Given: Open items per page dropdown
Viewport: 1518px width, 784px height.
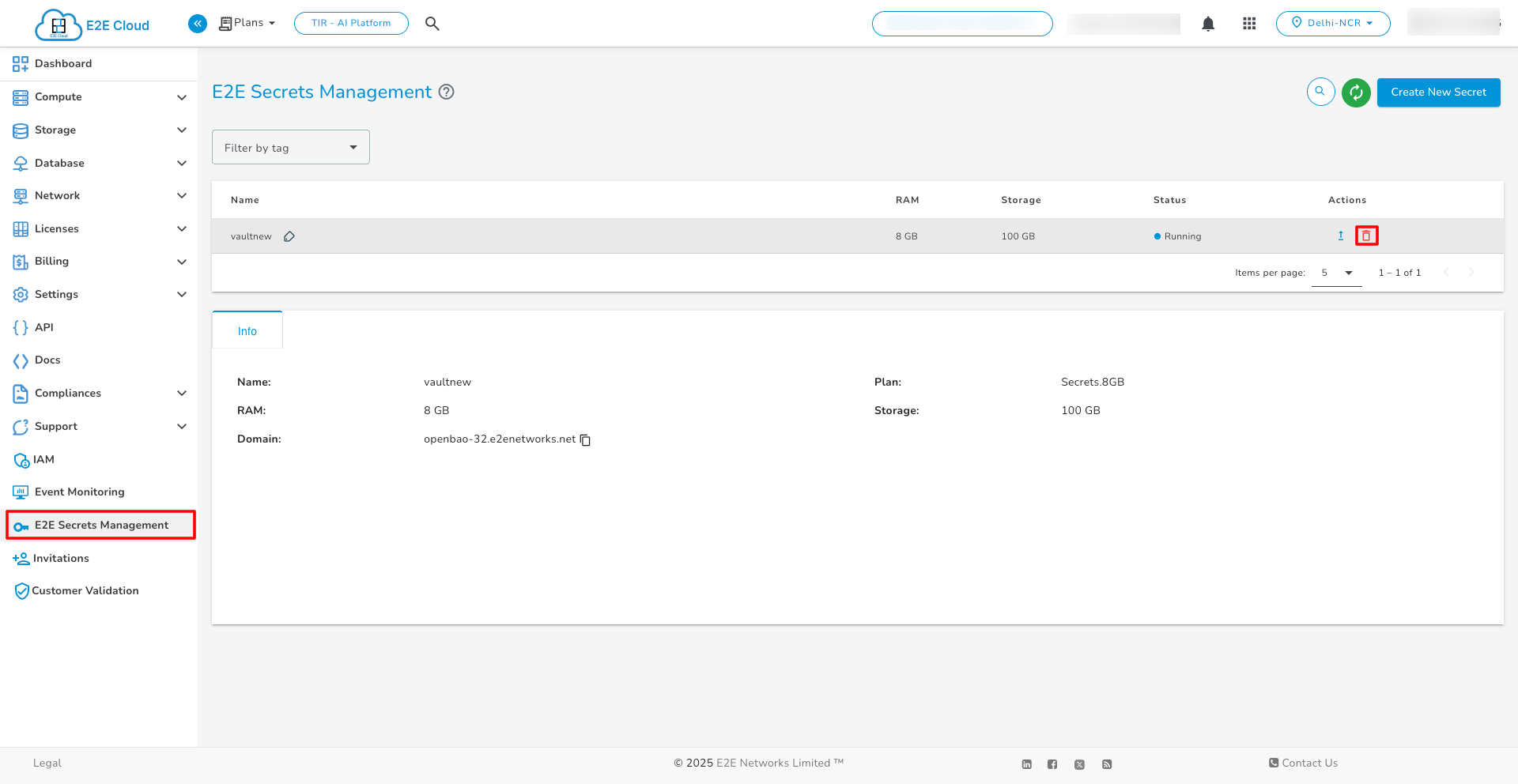Looking at the screenshot, I should (1336, 273).
